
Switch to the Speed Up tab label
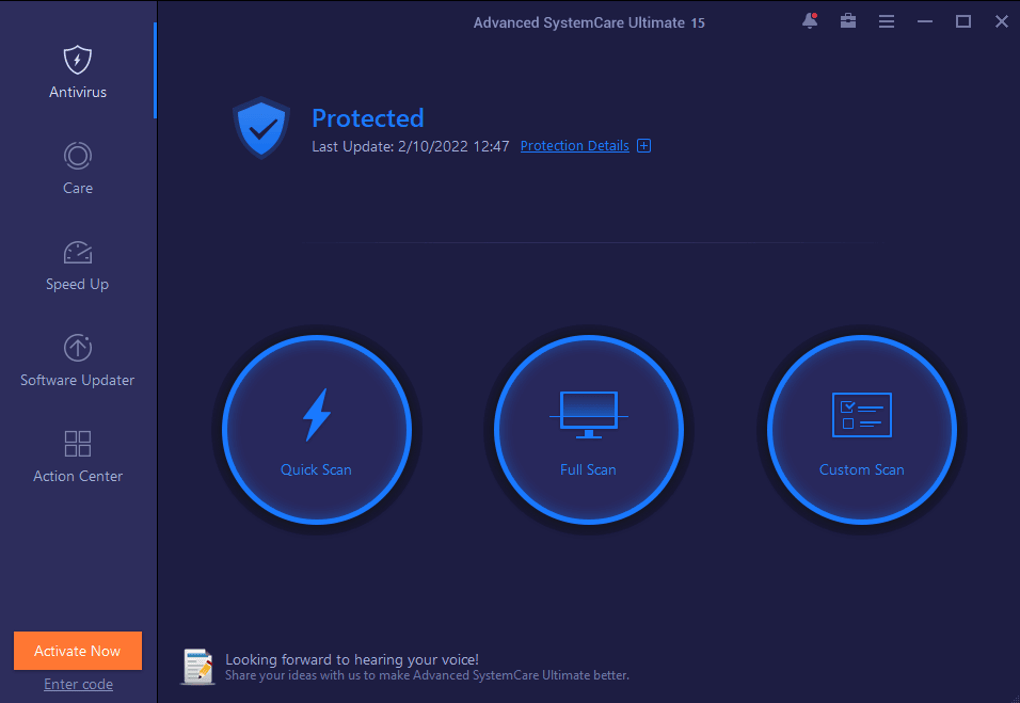77,284
